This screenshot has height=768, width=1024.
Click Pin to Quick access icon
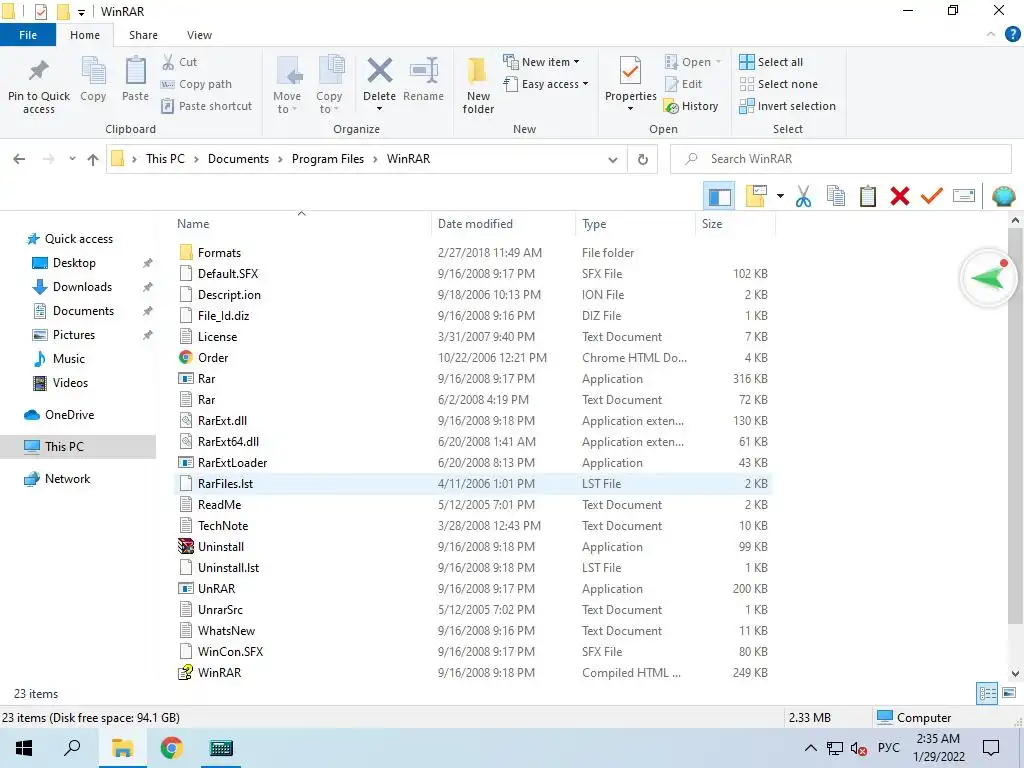(39, 70)
